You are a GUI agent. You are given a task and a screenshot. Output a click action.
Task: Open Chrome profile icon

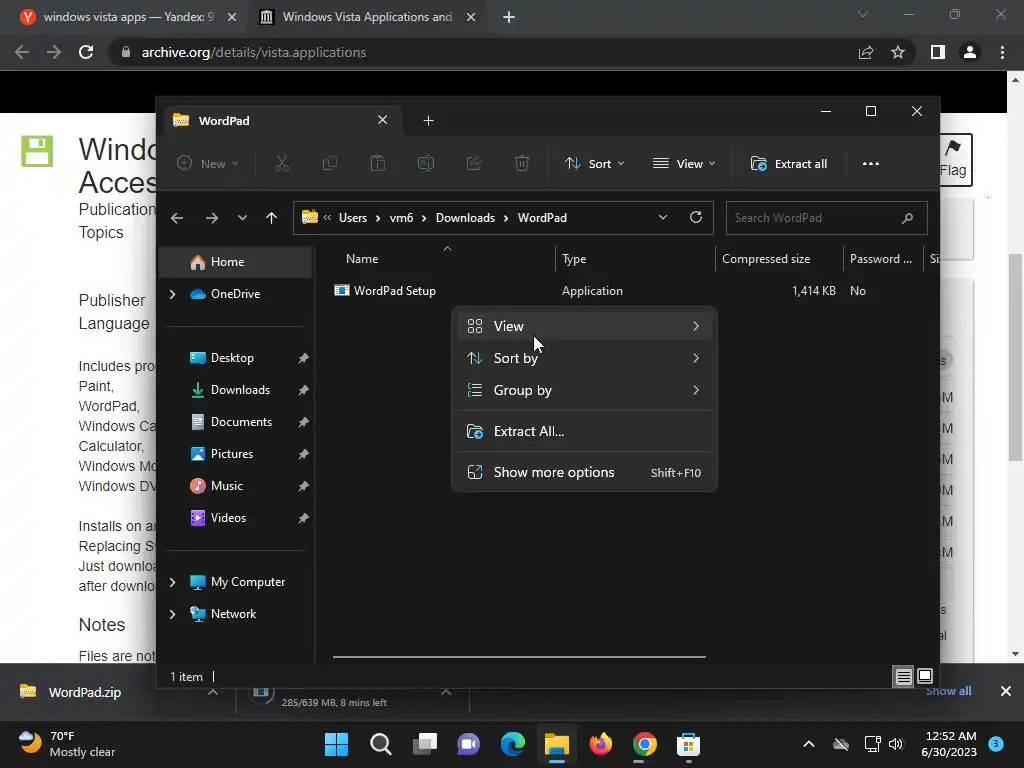click(x=970, y=52)
